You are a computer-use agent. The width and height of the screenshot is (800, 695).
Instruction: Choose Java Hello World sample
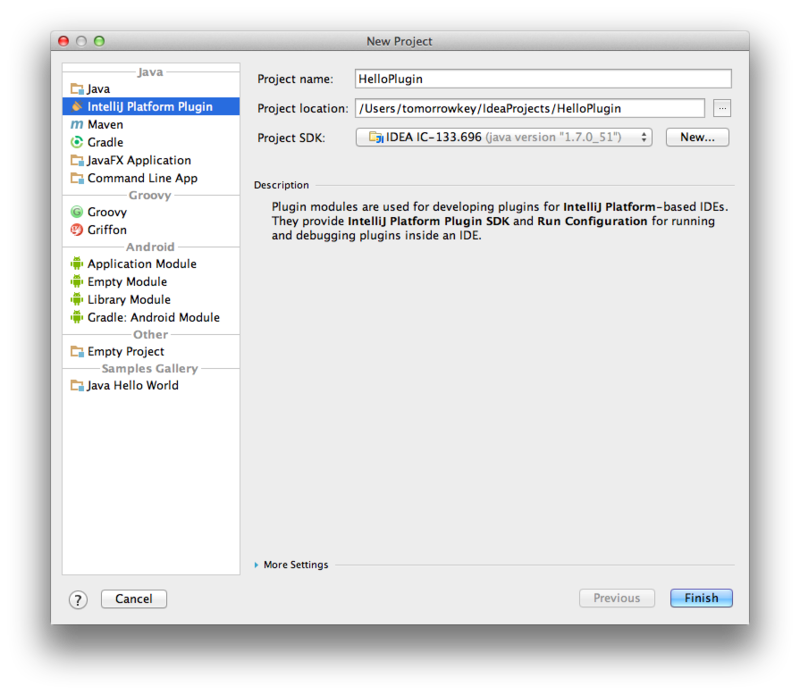(151, 385)
